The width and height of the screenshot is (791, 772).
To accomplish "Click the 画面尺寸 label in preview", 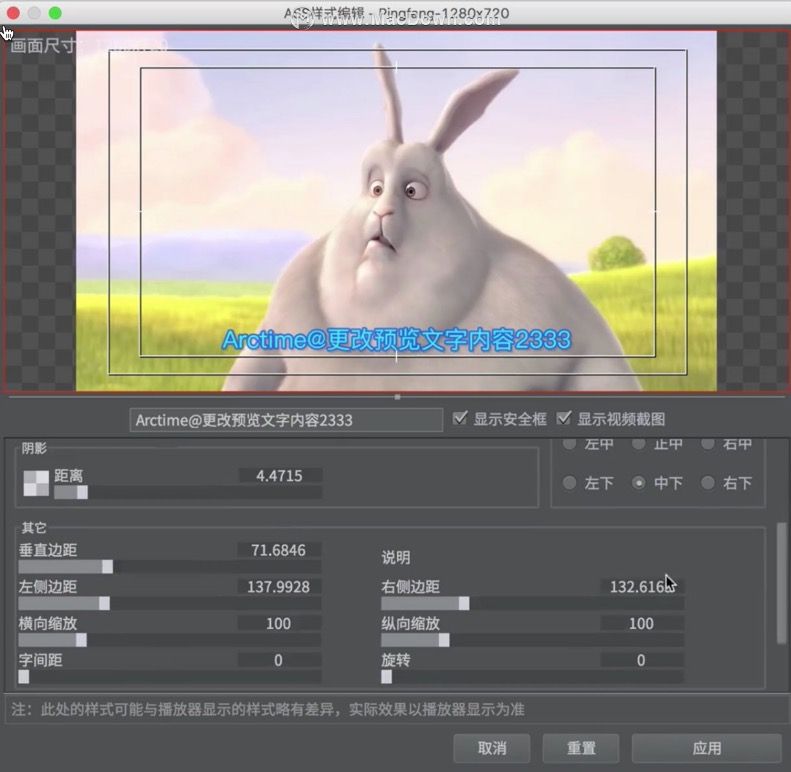I will pos(42,46).
